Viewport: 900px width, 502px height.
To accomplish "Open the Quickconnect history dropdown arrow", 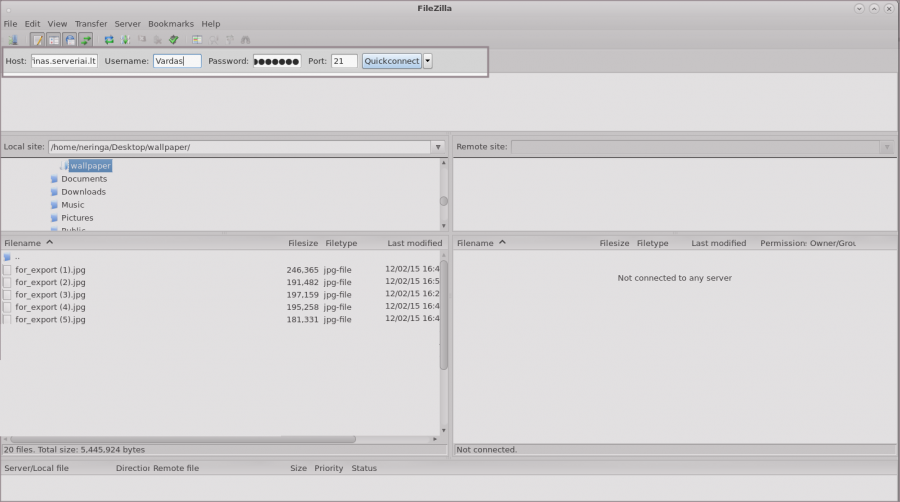I will pos(428,61).
